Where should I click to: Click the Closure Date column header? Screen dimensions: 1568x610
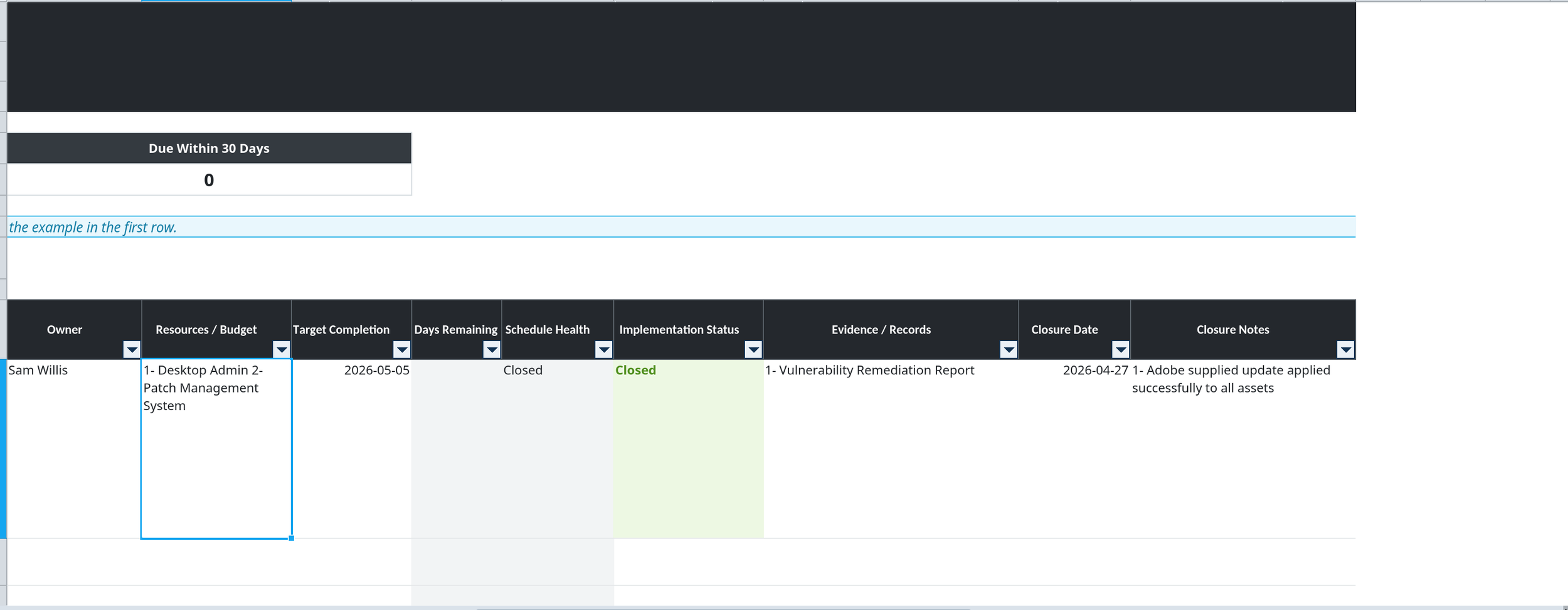coord(1074,329)
